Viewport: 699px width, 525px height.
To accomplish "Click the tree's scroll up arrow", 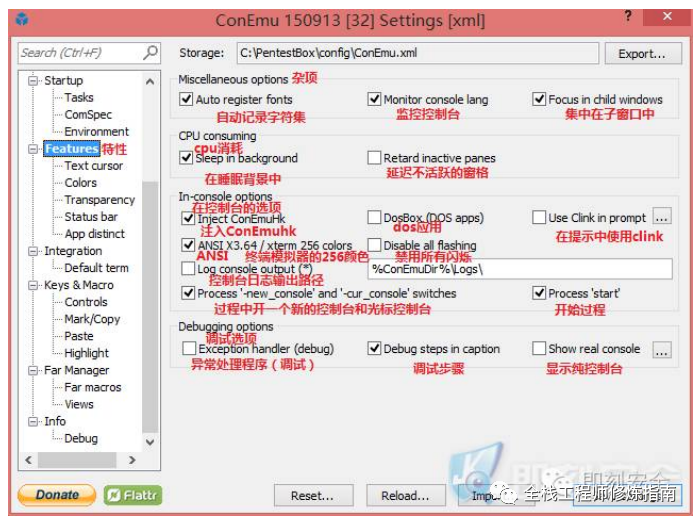I will [150, 81].
